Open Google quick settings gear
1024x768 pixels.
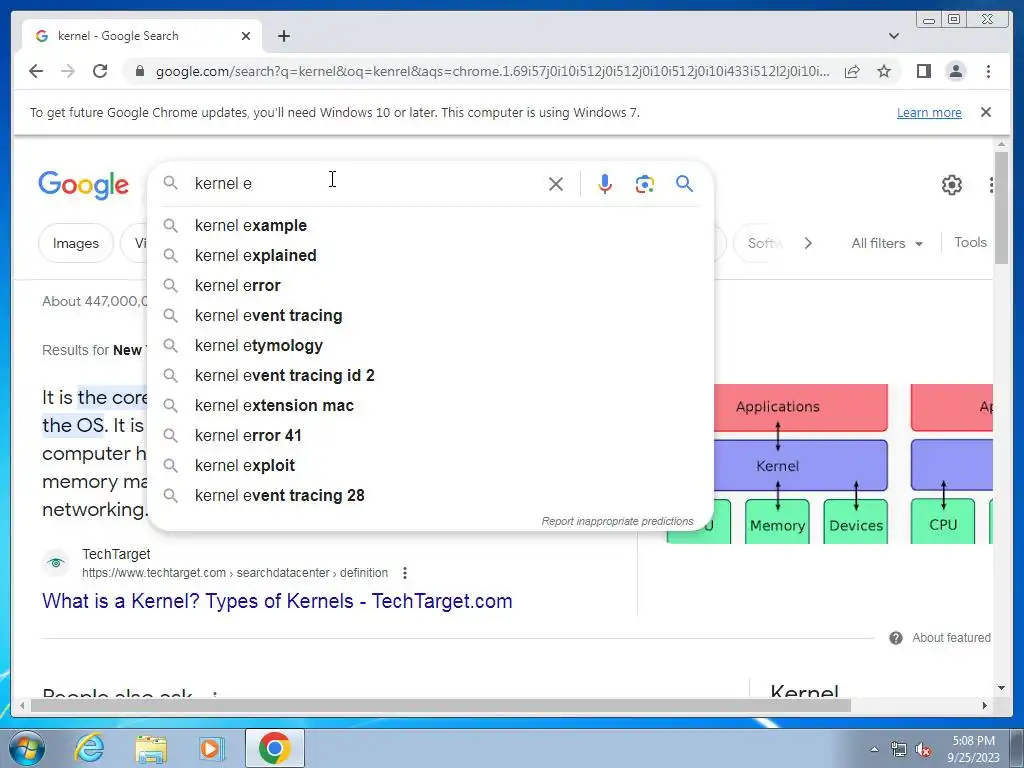point(952,185)
